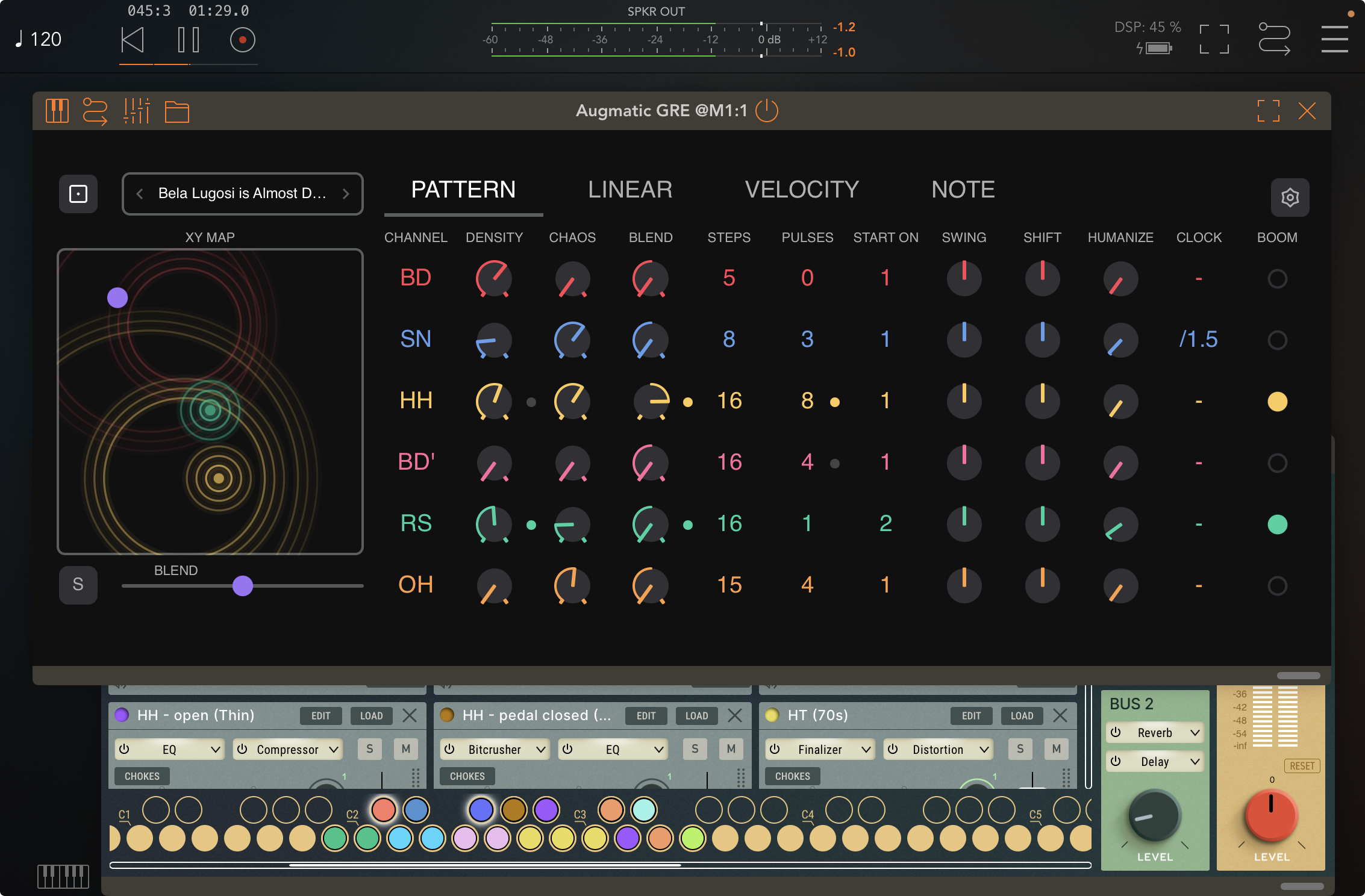The height and width of the screenshot is (896, 1365).
Task: Switch to the VELOCITY tab
Action: point(802,190)
